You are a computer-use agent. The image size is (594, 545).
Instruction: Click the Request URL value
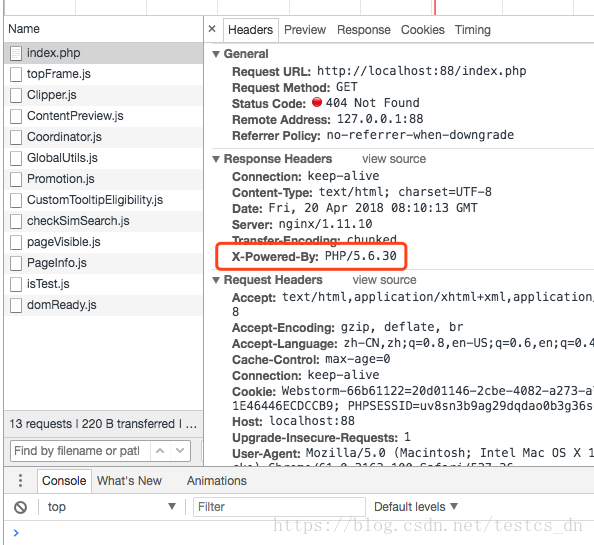click(x=422, y=71)
